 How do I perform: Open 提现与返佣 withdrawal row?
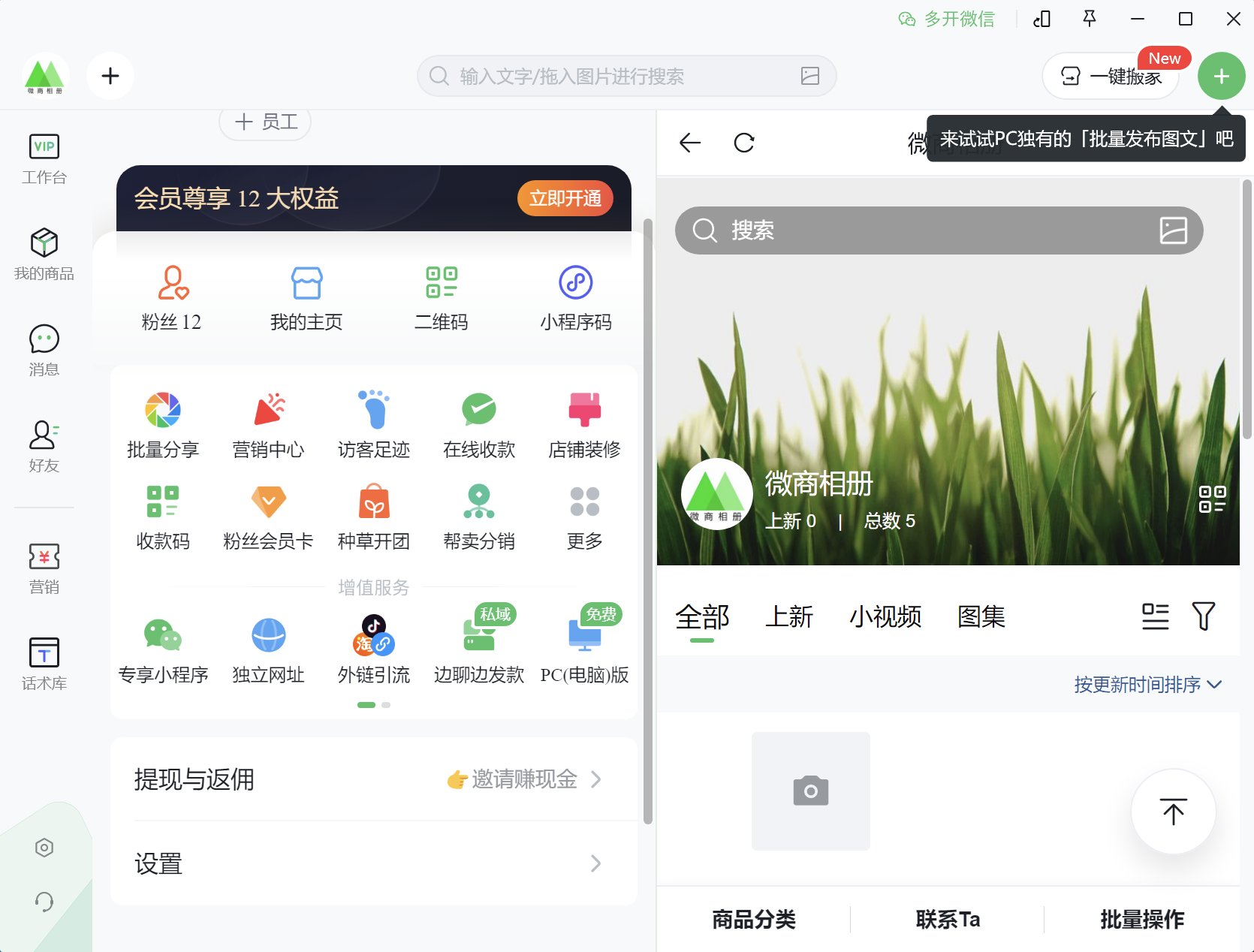click(x=374, y=779)
